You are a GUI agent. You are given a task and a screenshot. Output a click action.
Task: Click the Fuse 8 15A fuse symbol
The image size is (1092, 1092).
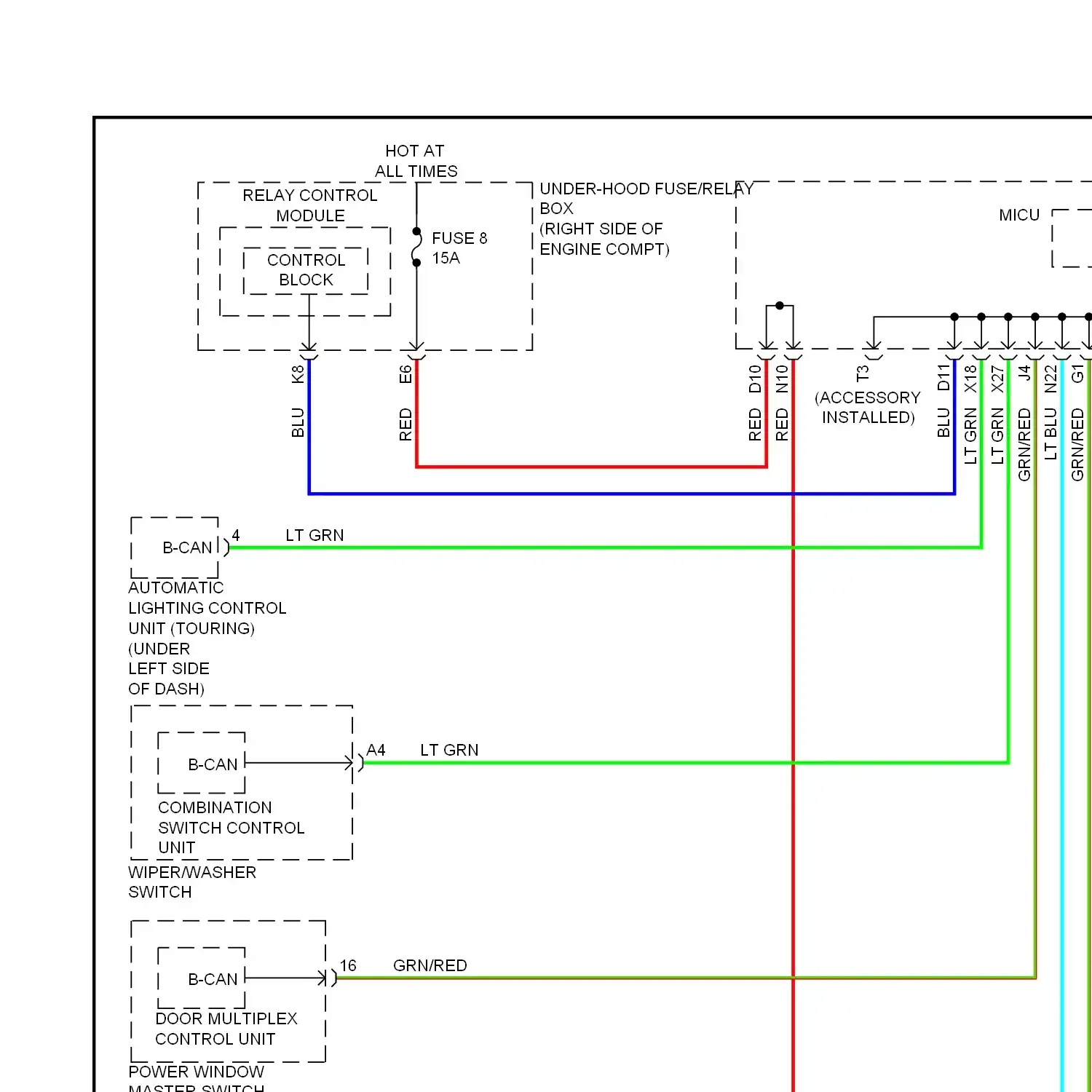coord(416,248)
